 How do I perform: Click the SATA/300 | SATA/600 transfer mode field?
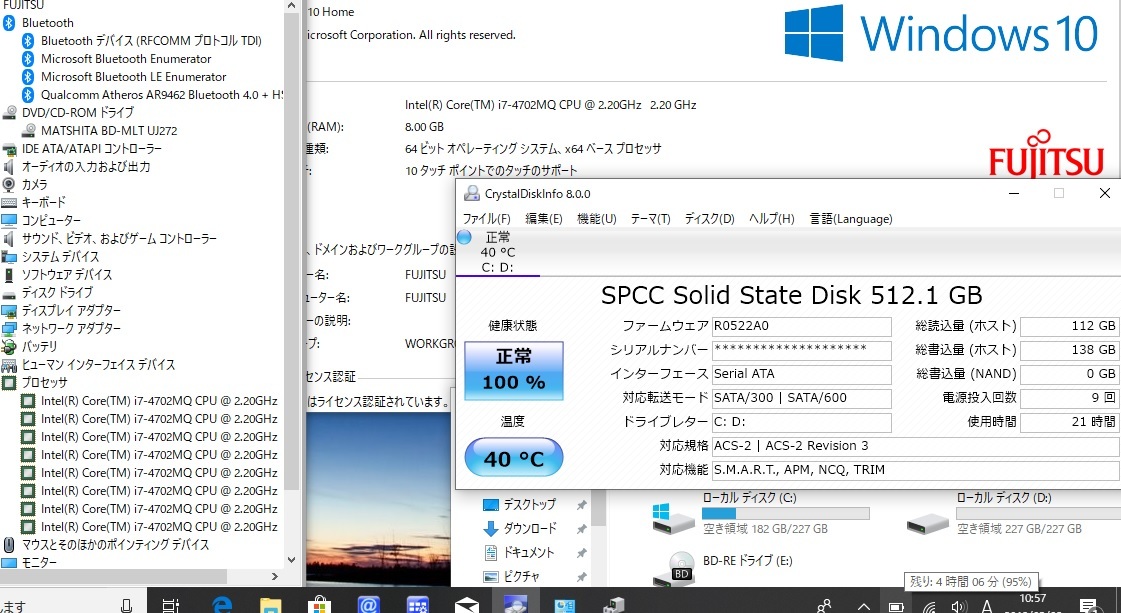pos(802,398)
